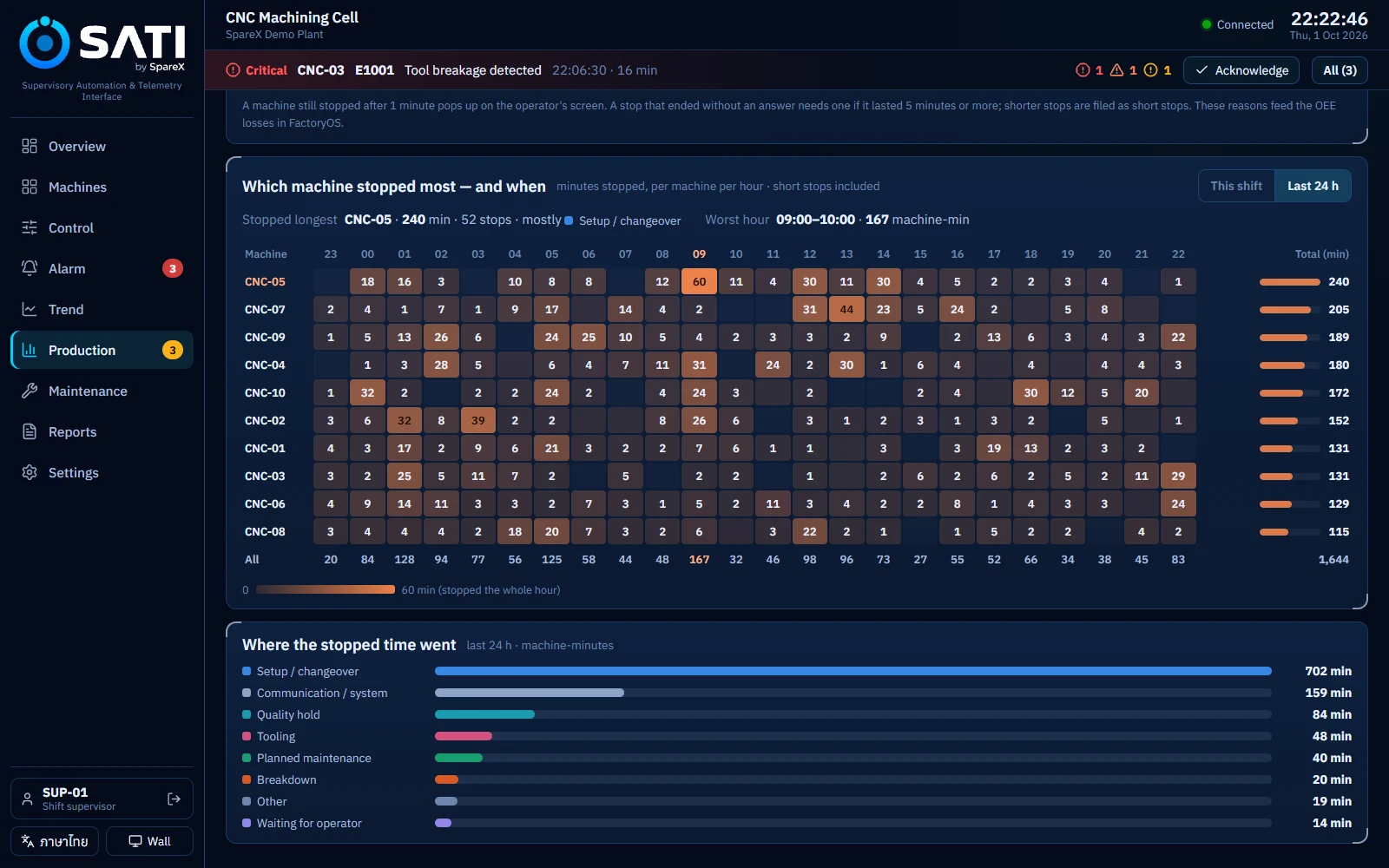Image resolution: width=1389 pixels, height=868 pixels.
Task: Click the yellow info count icon
Action: [1150, 70]
